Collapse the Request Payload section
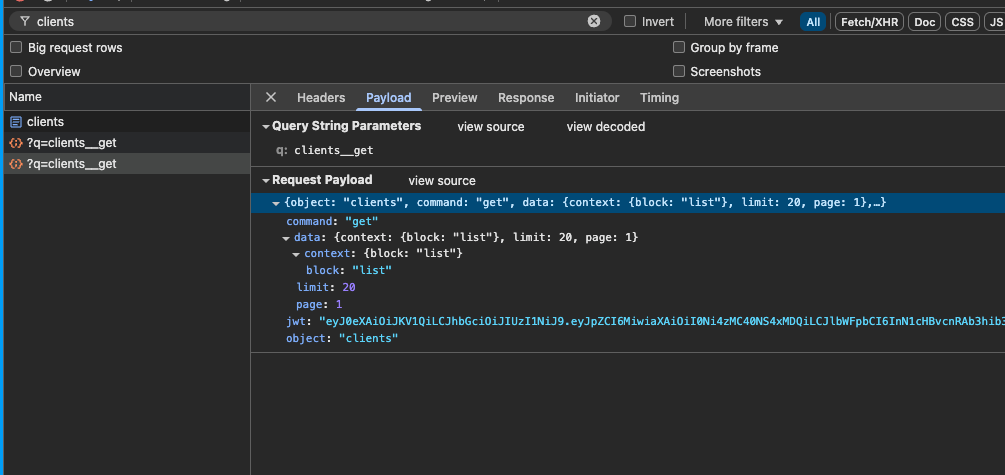This screenshot has width=1005, height=475. 266,181
